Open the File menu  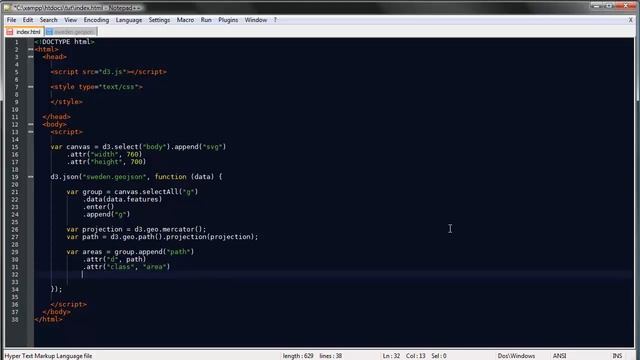click(11, 20)
